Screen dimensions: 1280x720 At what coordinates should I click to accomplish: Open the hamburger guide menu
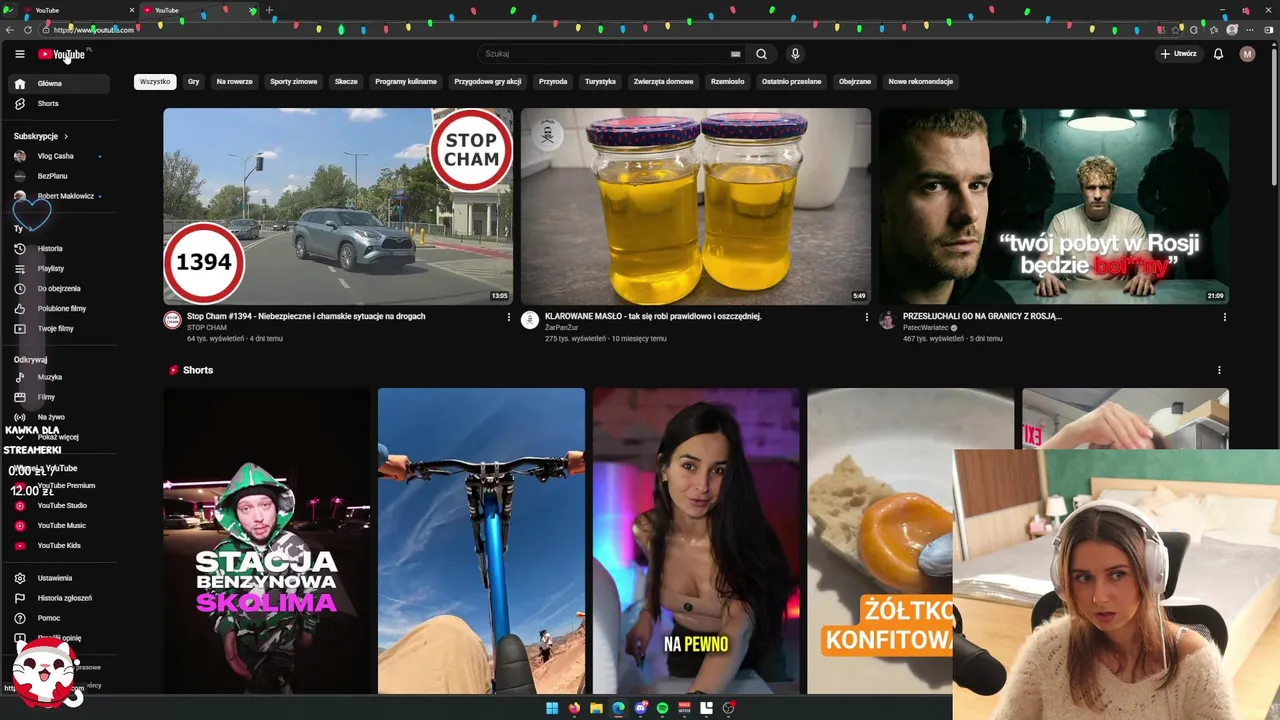point(19,54)
